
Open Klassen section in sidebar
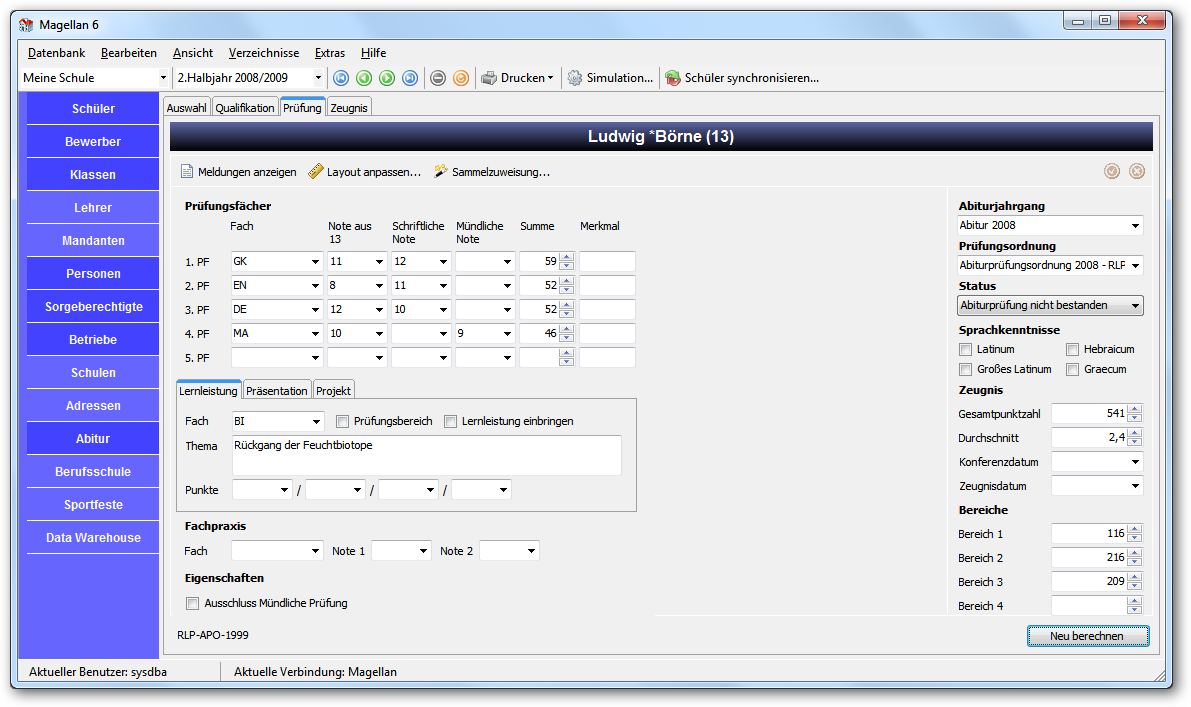[x=93, y=175]
